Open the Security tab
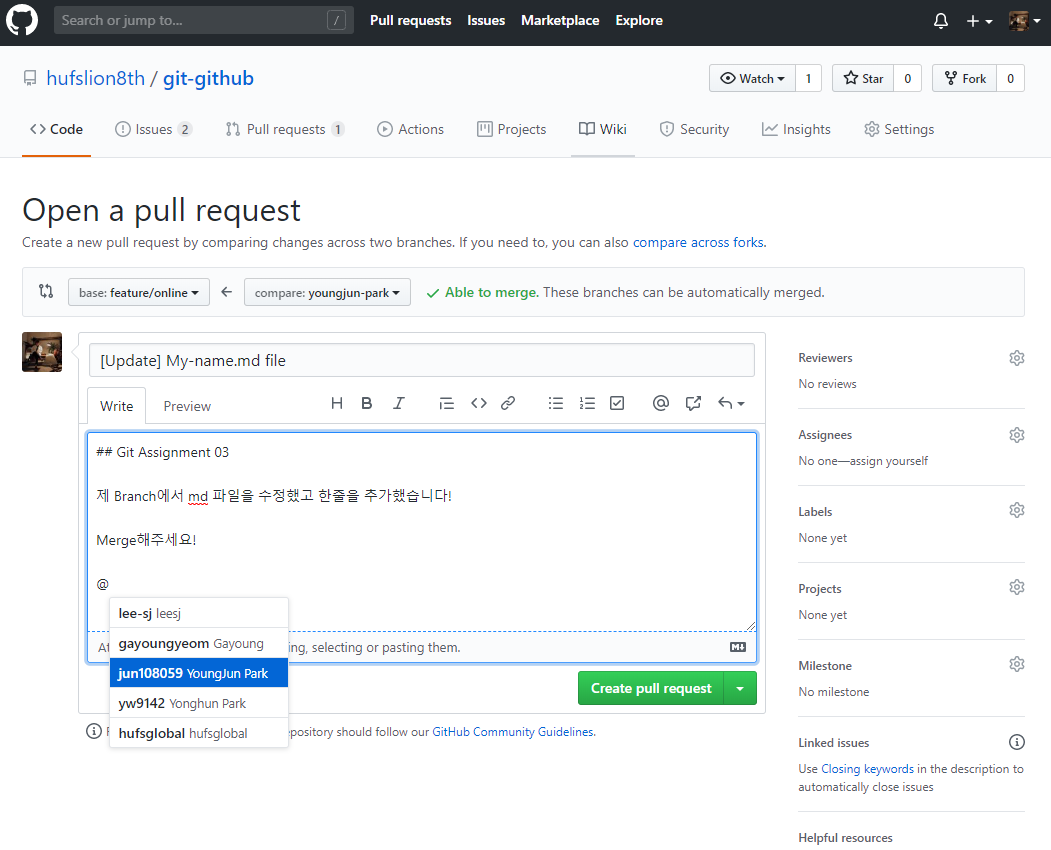The image size is (1051, 850). [694, 129]
